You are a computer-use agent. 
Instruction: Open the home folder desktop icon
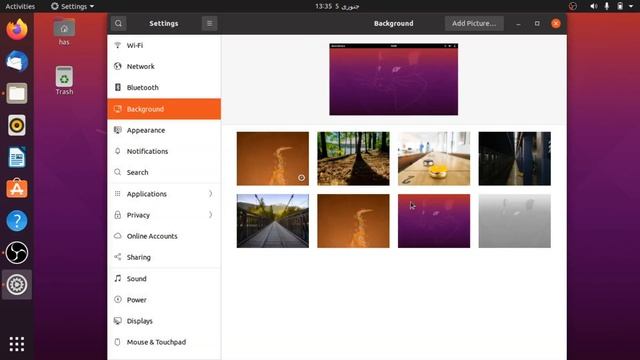[x=64, y=31]
